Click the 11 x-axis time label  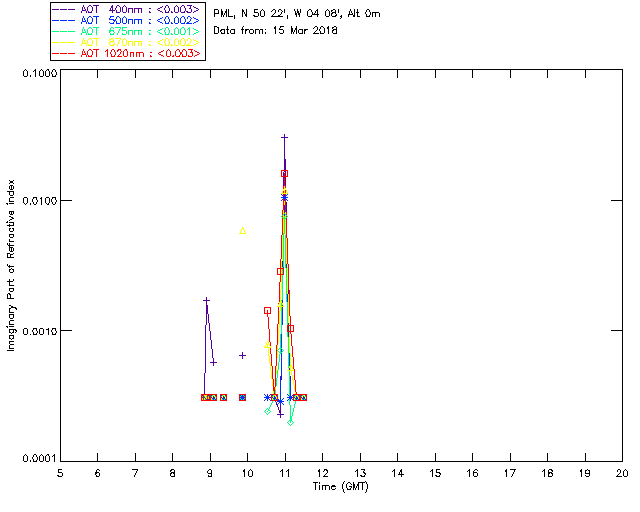coord(285,474)
